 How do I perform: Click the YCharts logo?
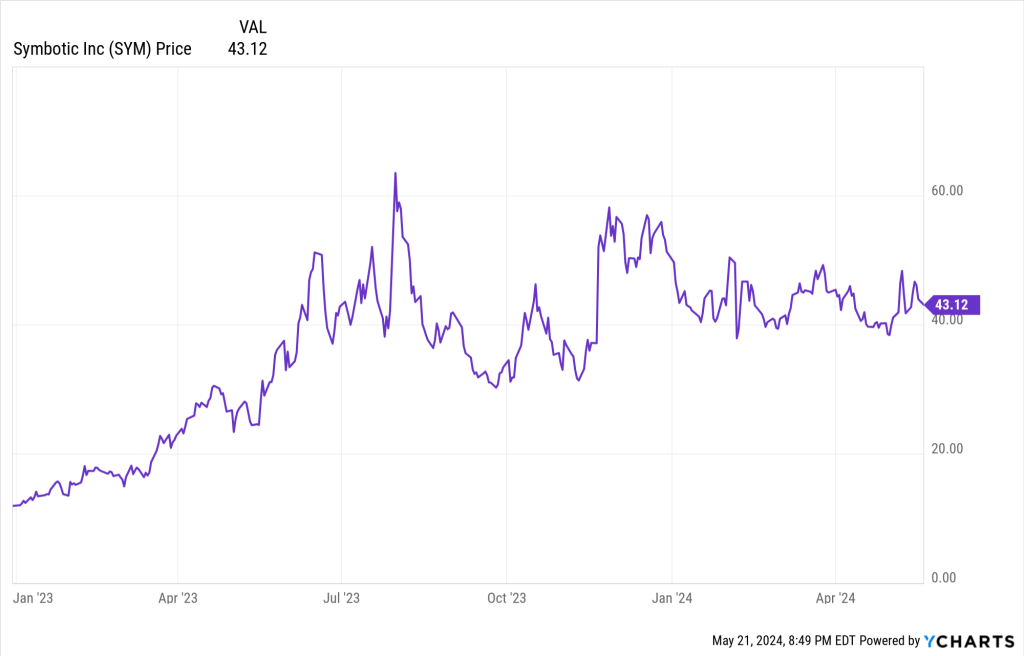[x=969, y=640]
